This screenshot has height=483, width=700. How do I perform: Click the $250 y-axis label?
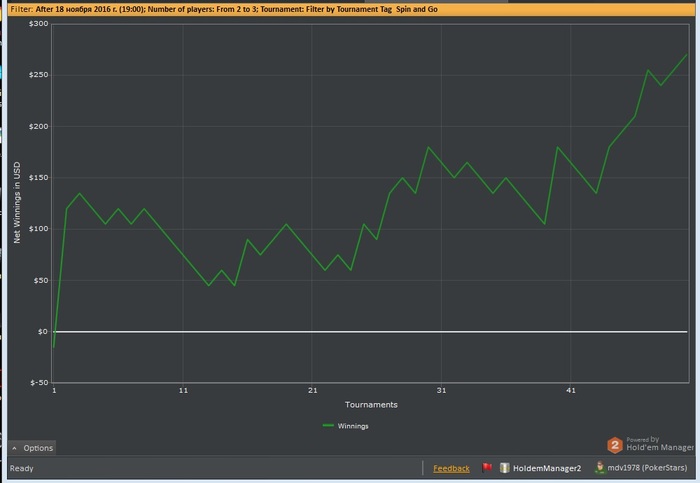click(38, 75)
